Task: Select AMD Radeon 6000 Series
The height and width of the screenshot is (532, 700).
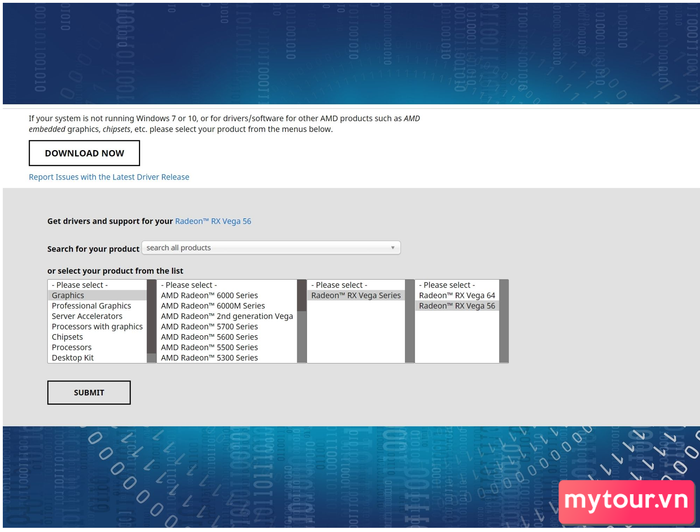Action: click(x=227, y=295)
